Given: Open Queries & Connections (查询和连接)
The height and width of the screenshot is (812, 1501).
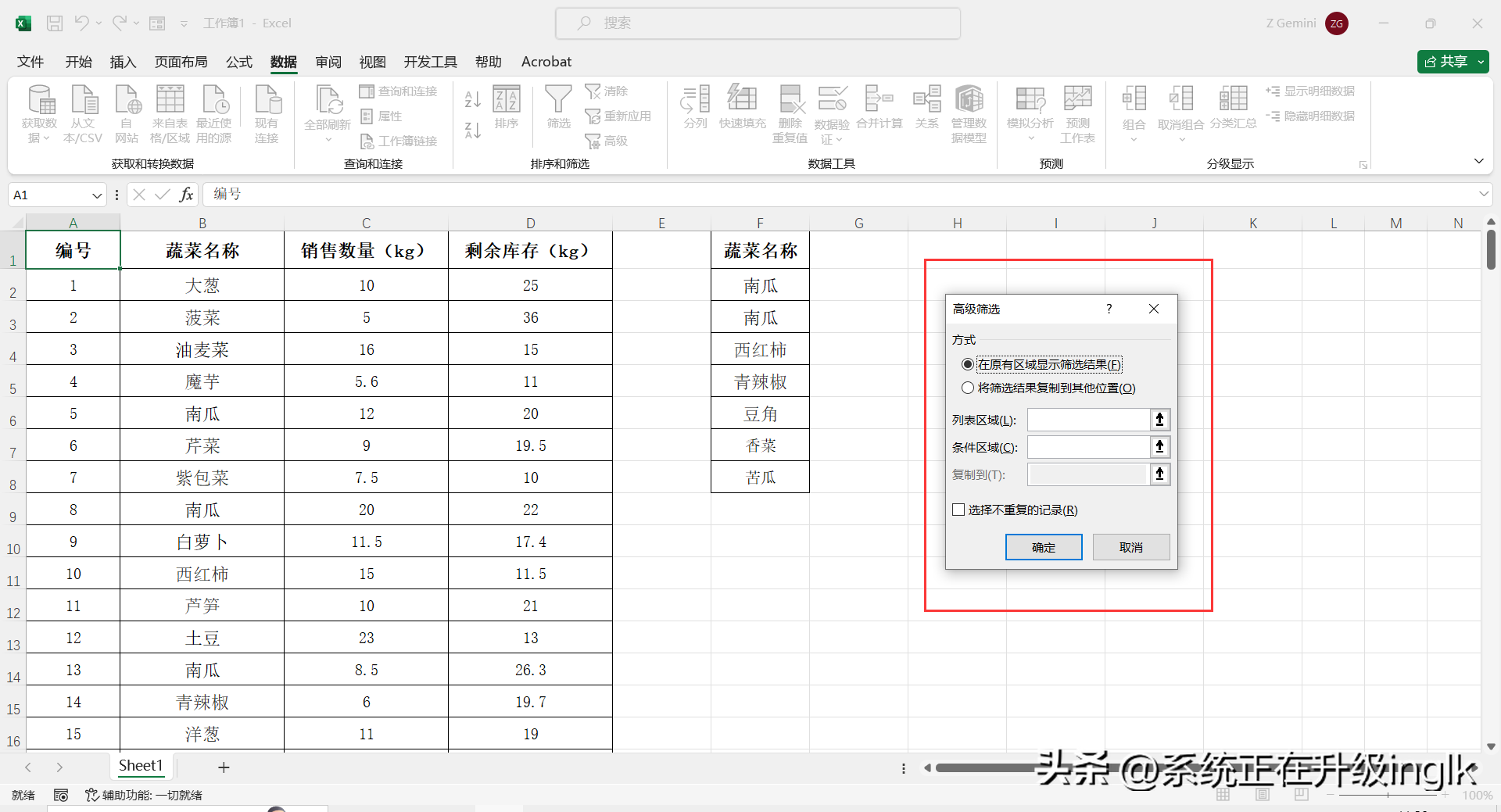Looking at the screenshot, I should [399, 91].
